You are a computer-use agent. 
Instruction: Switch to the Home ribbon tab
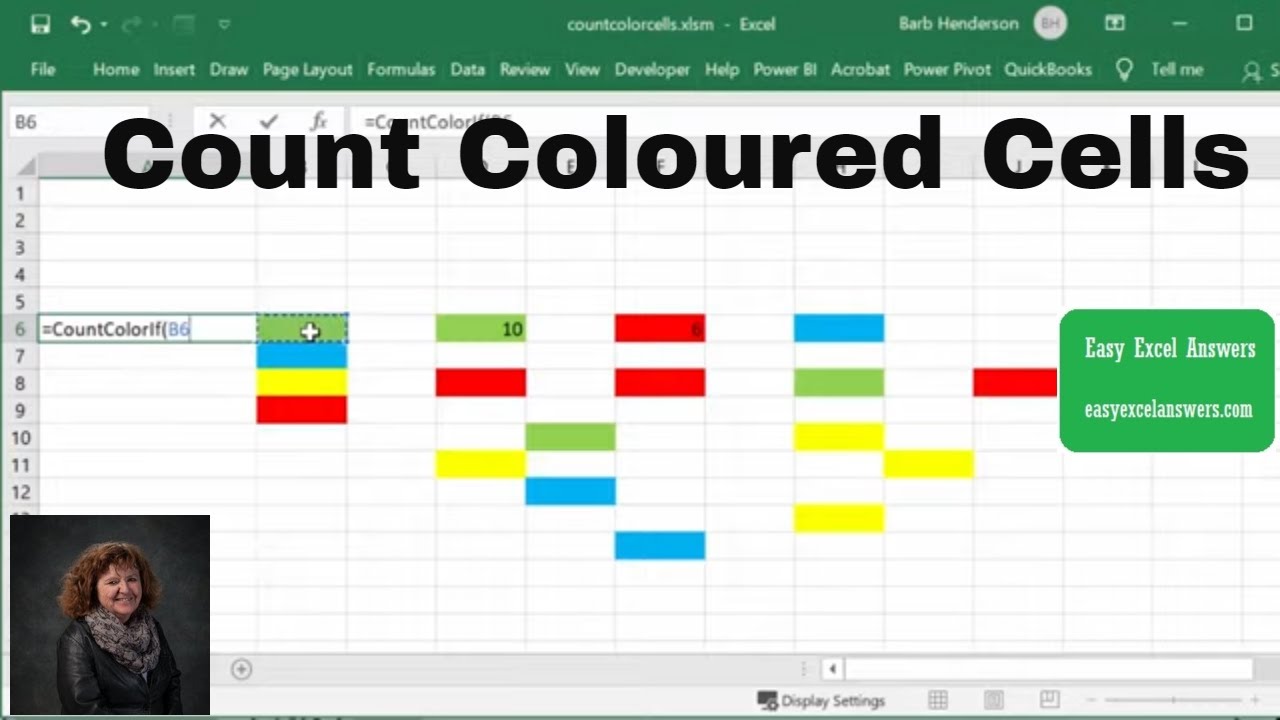(116, 69)
